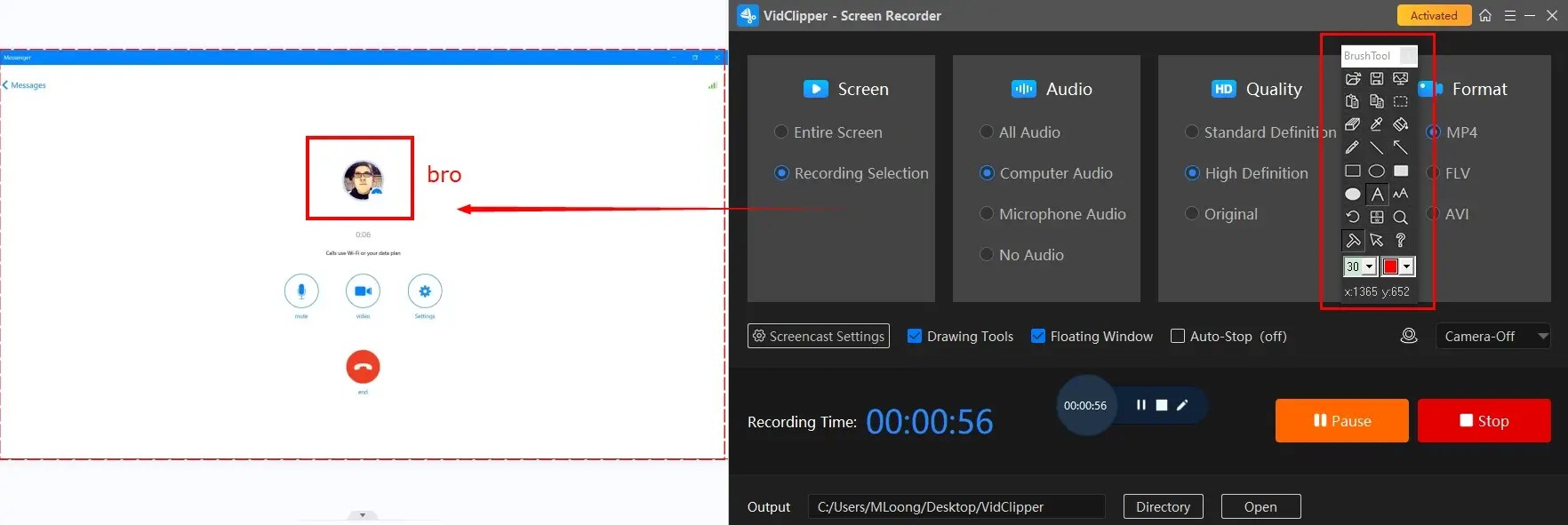Click the Directory button
This screenshot has height=525, width=1568.
click(1163, 506)
